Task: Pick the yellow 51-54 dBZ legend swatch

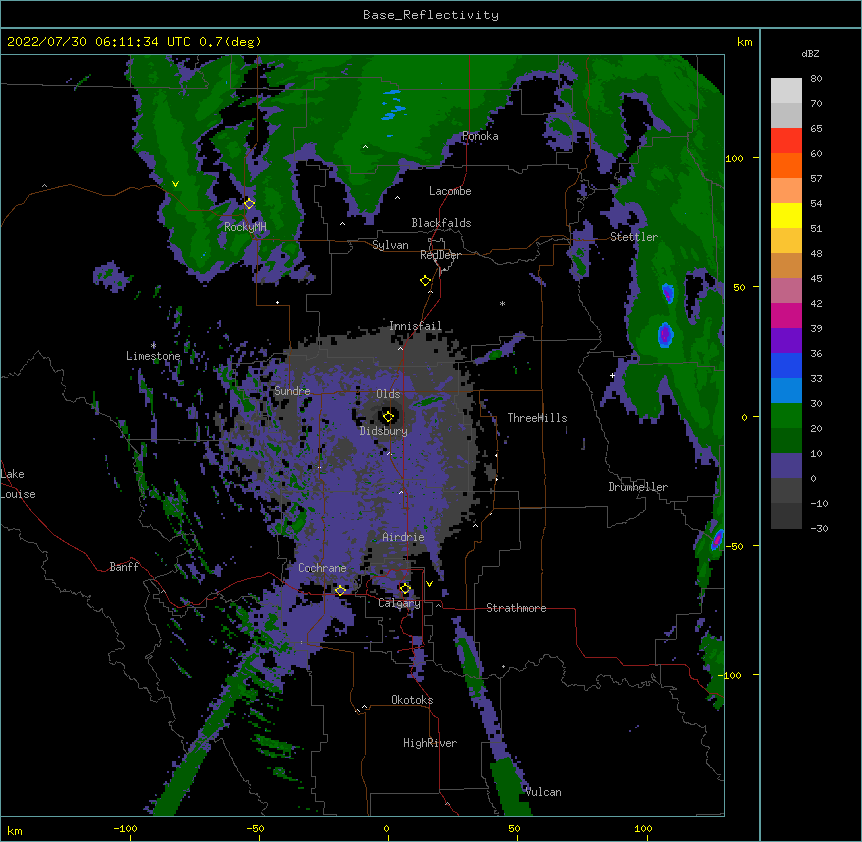Action: click(786, 215)
